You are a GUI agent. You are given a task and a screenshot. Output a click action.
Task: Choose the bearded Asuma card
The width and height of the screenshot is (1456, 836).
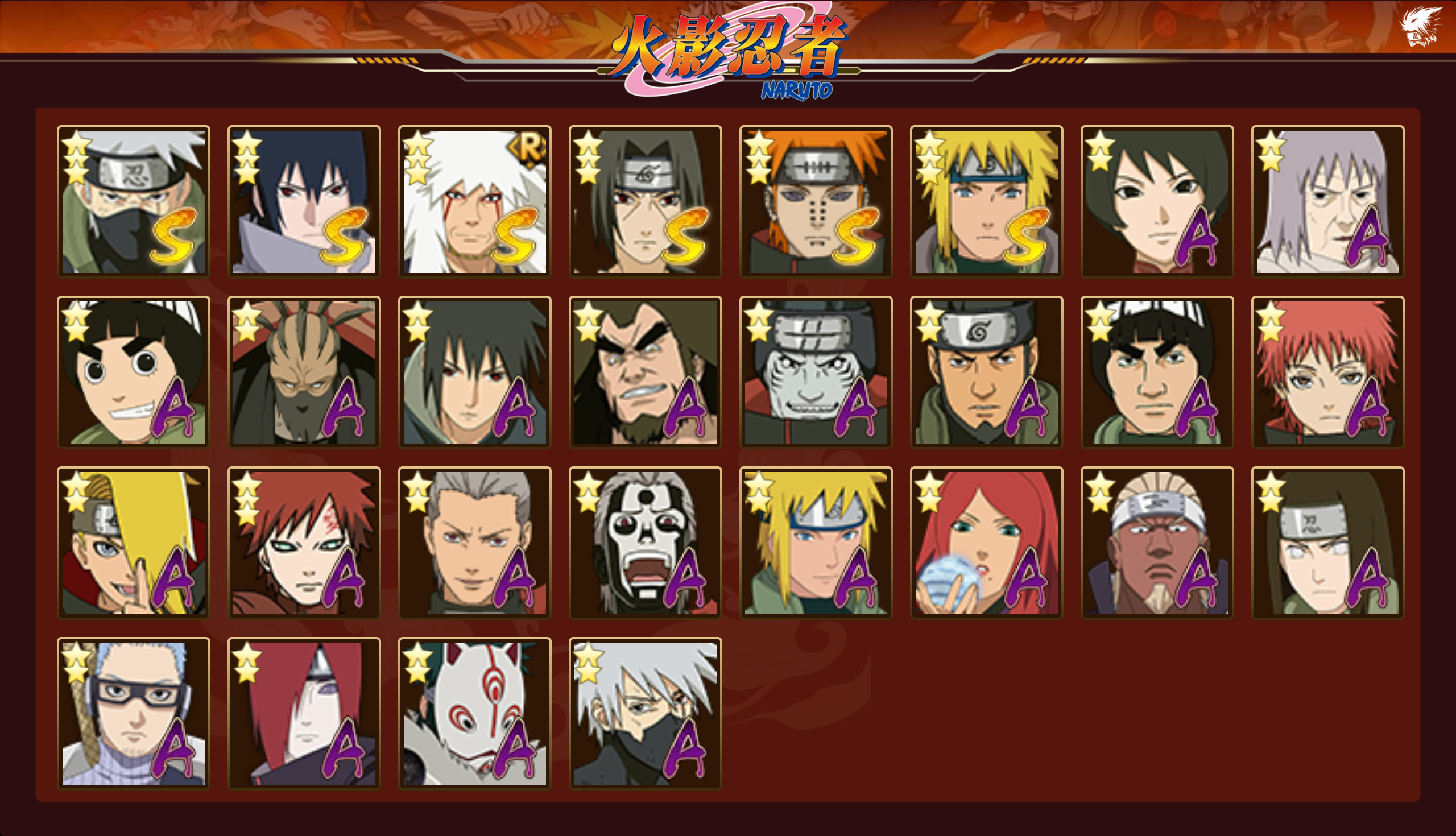click(x=986, y=372)
